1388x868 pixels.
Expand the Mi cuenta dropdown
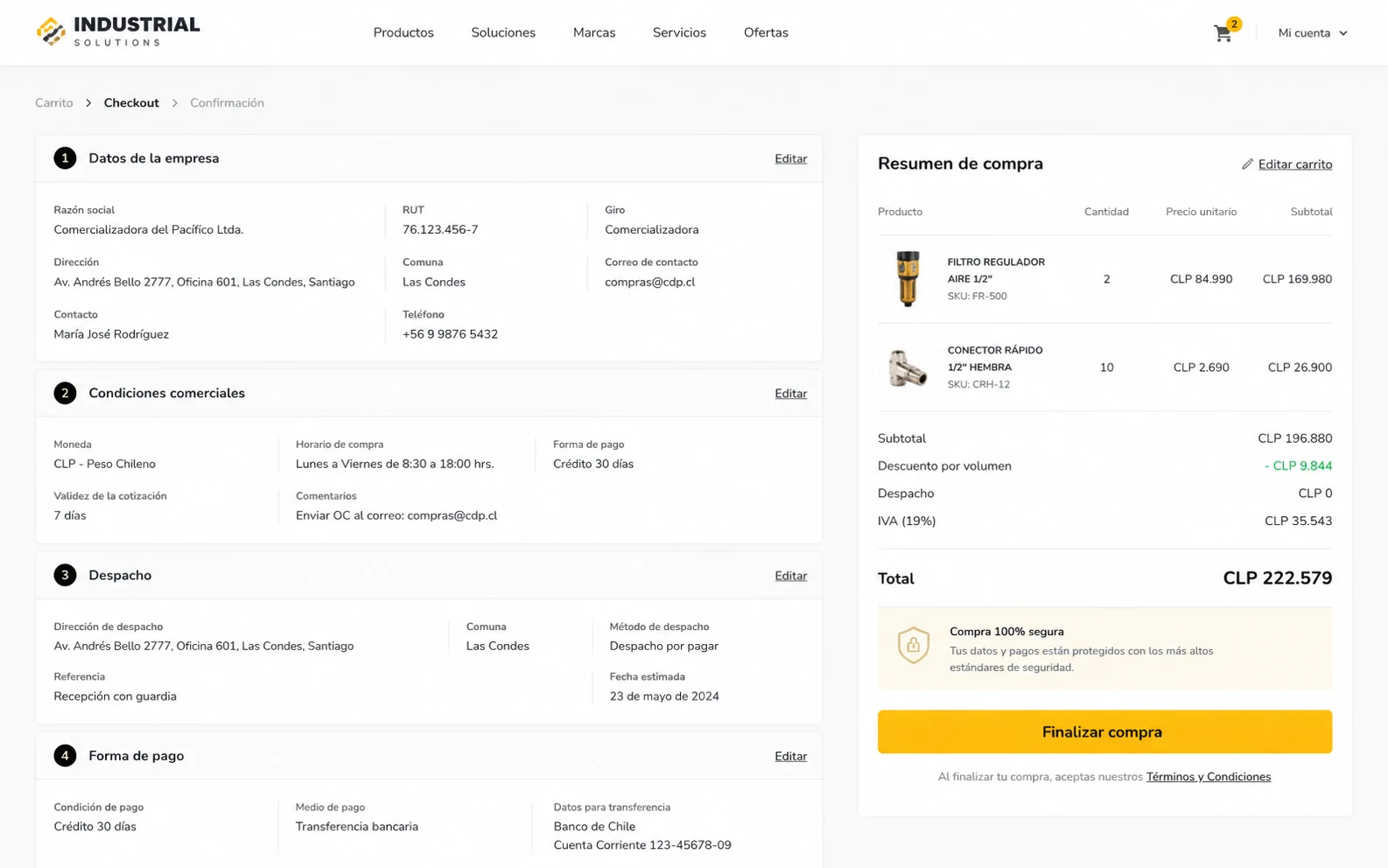coord(1312,33)
